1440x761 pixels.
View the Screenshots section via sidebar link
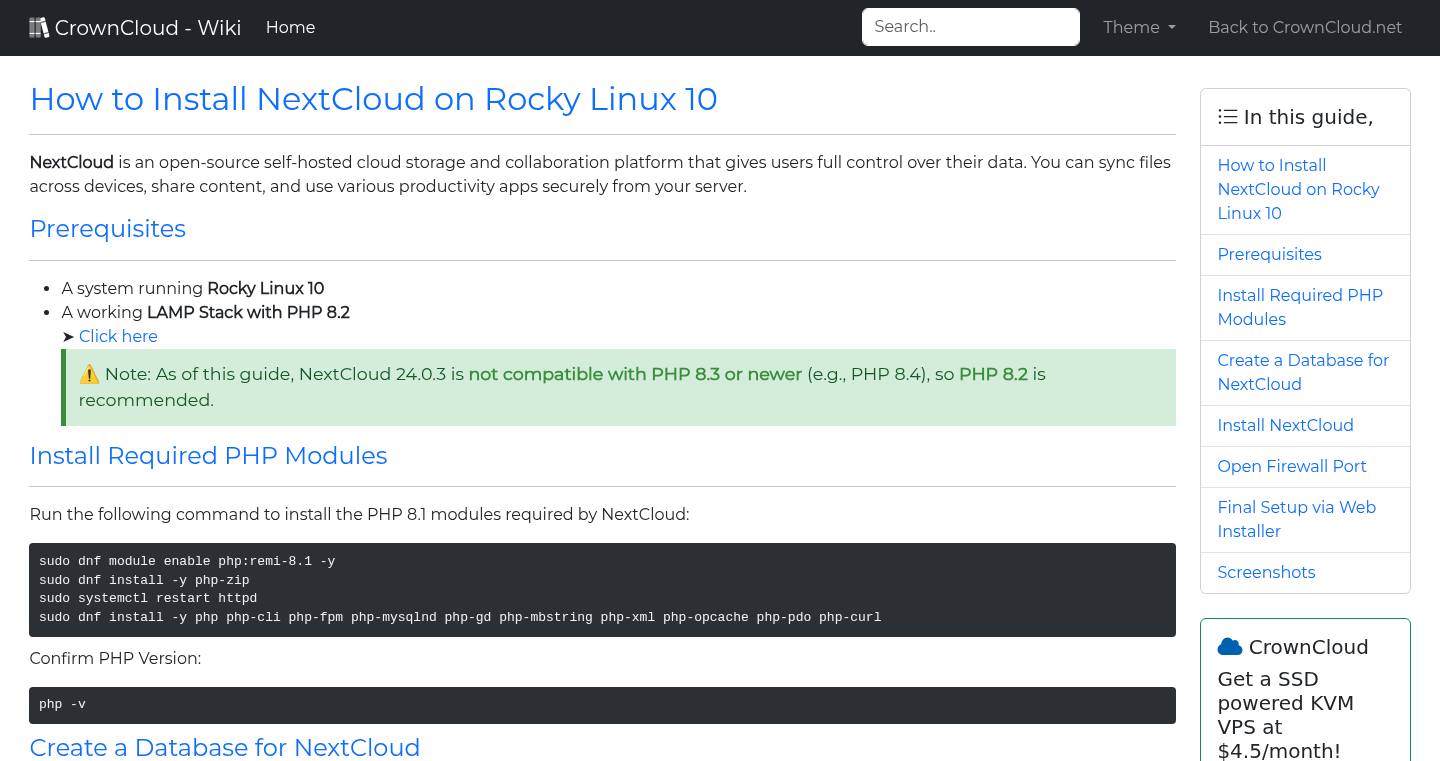pos(1266,572)
